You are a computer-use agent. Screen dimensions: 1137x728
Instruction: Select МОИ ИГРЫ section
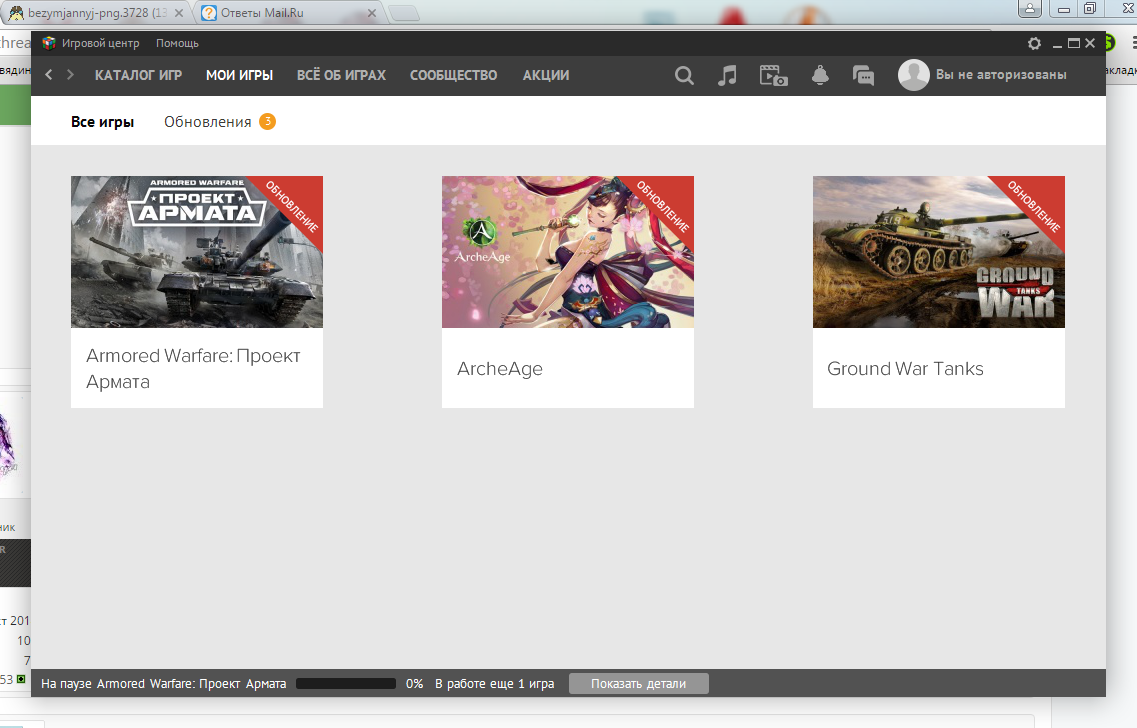[x=239, y=75]
